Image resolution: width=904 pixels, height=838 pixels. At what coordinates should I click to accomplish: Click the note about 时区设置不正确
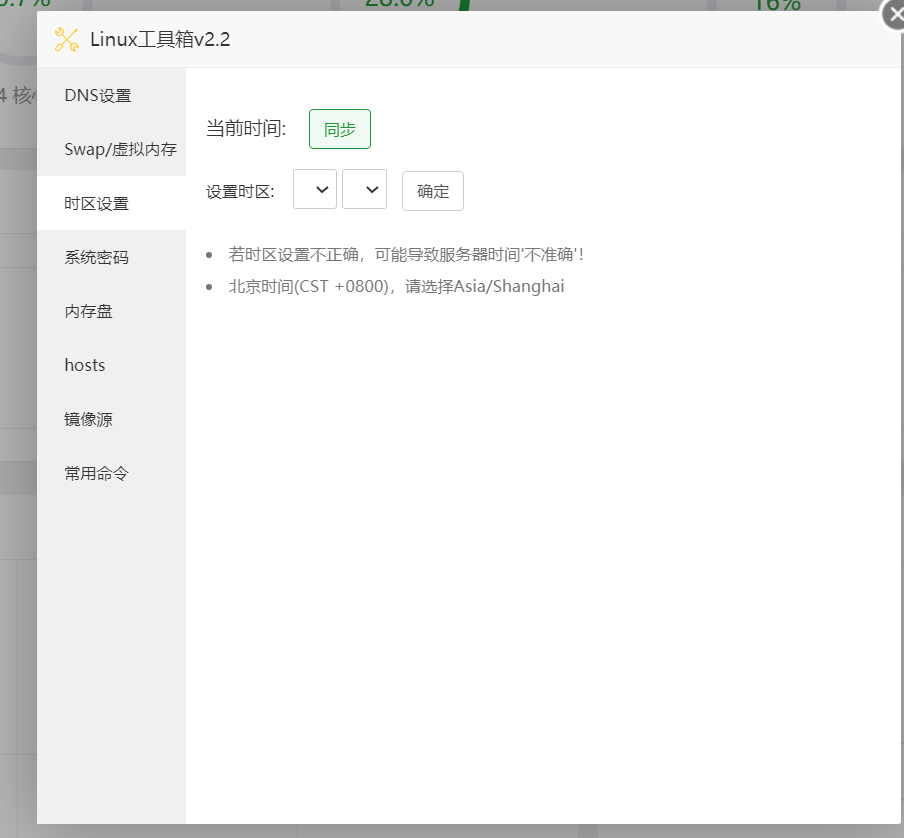(406, 255)
